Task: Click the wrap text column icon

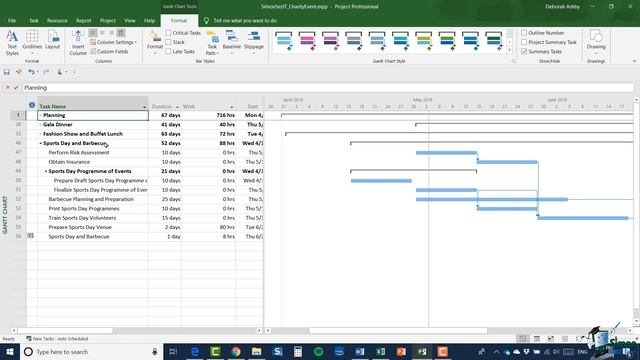Action: [x=121, y=33]
